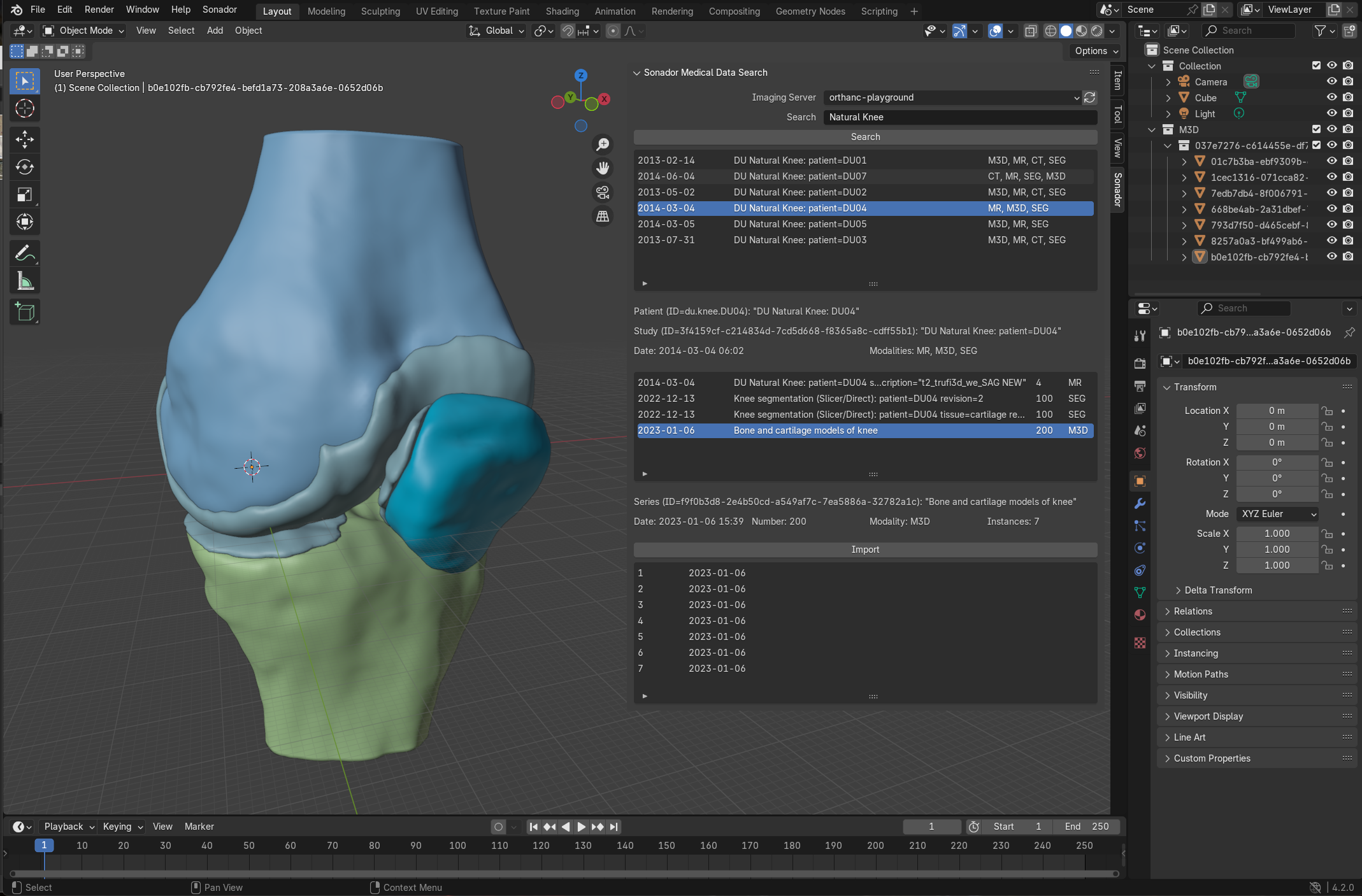Hide Light object in viewport
The height and width of the screenshot is (896, 1362).
point(1331,113)
